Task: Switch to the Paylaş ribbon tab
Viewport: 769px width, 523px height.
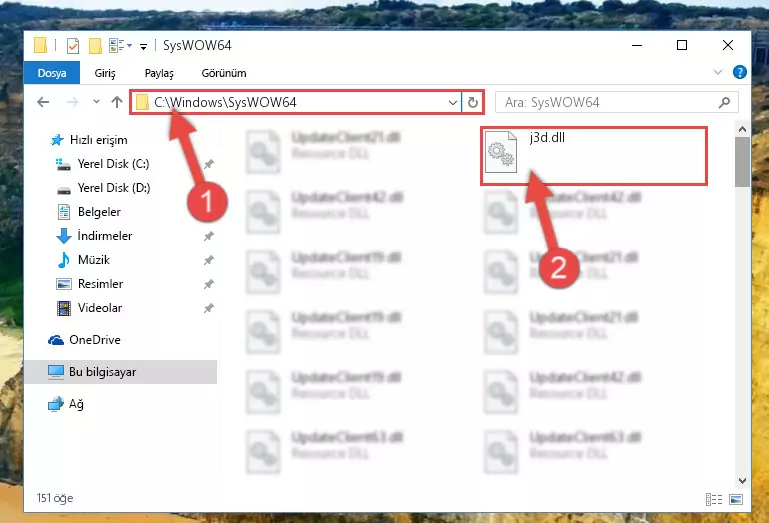Action: pyautogui.click(x=159, y=73)
